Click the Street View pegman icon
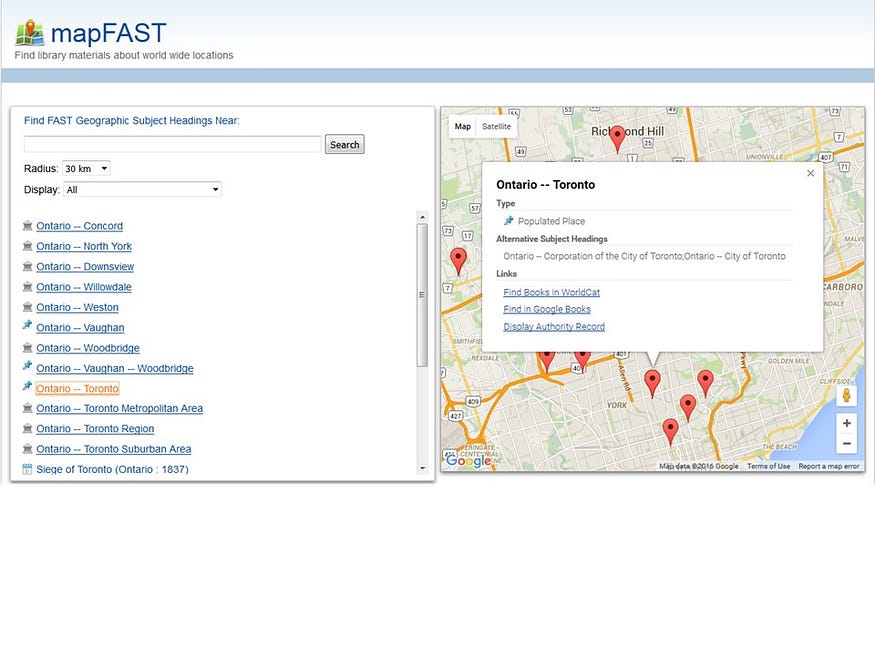 tap(847, 395)
